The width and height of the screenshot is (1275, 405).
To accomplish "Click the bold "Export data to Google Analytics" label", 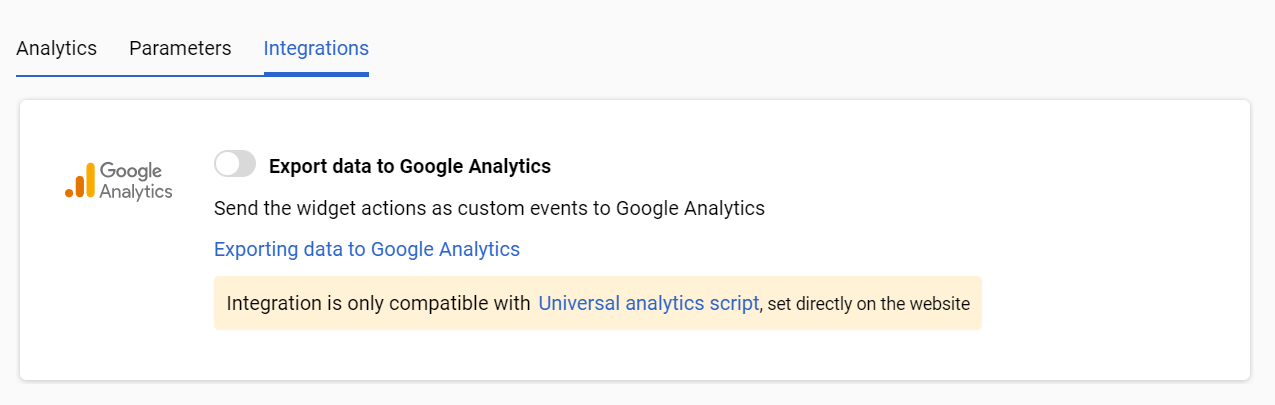I will click(410, 166).
